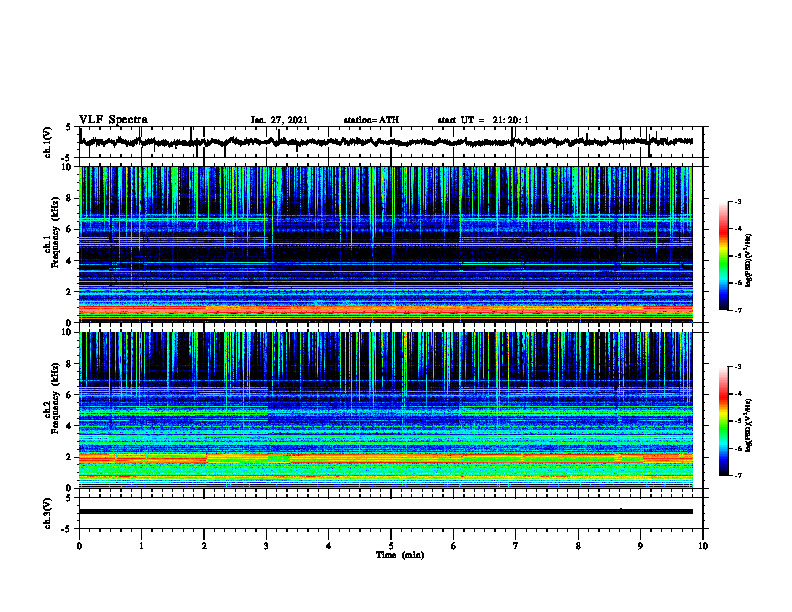Click the ch.2 spectrogram color scale bar
This screenshot has height=612, width=792.
coord(723,421)
